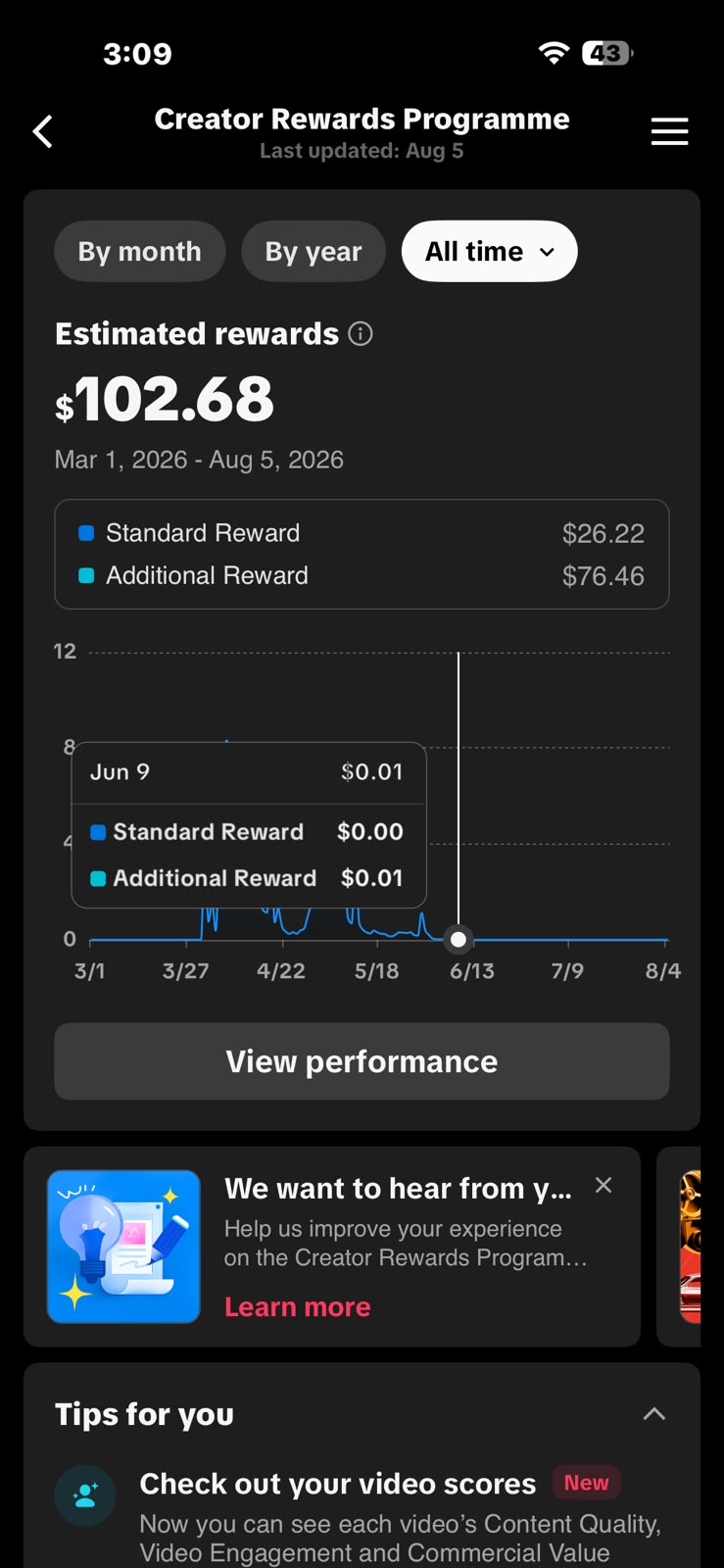Tap the battery indicator icon

(607, 53)
